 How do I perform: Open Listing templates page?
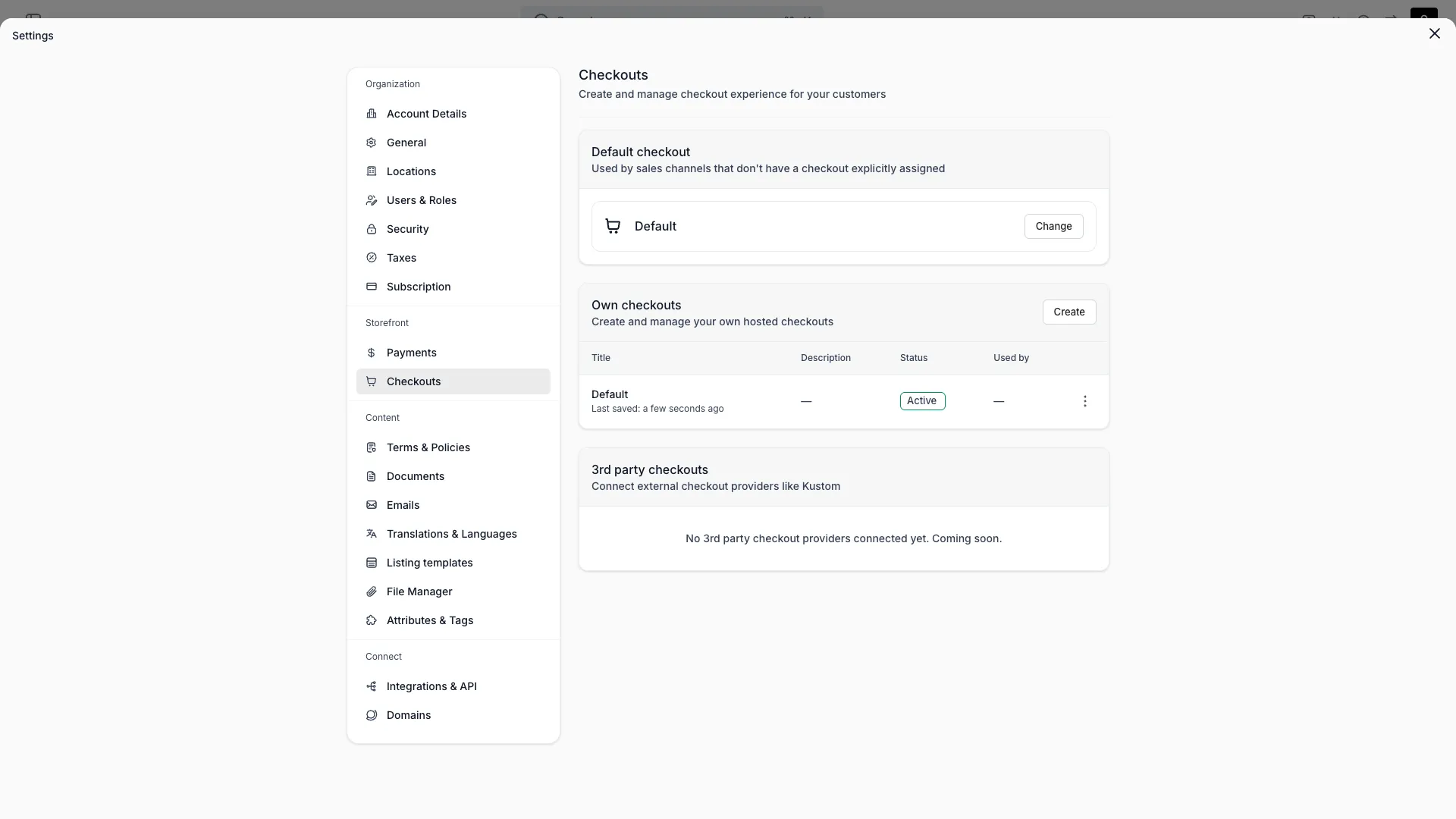coord(453,563)
